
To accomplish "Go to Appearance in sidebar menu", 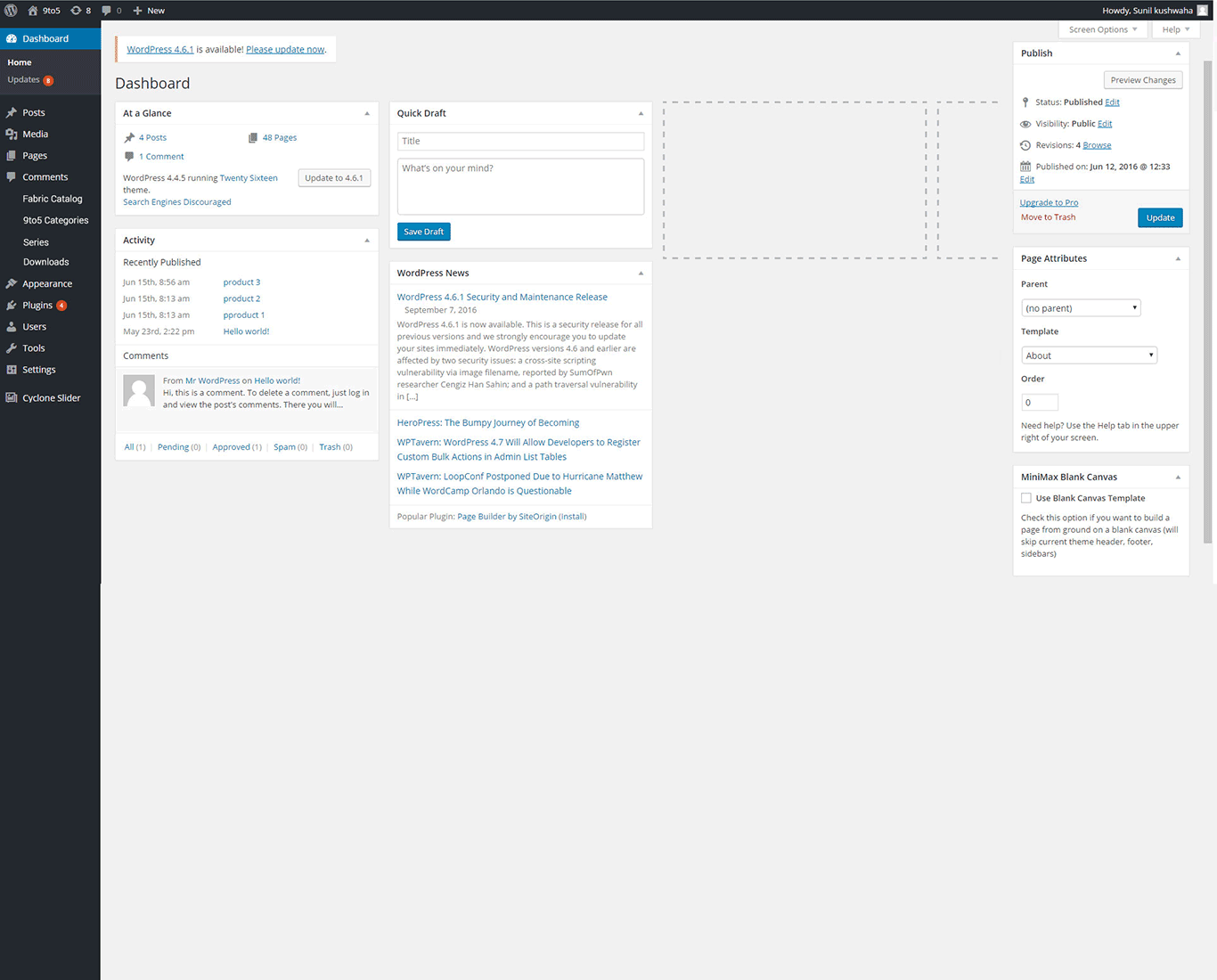I will pos(46,283).
